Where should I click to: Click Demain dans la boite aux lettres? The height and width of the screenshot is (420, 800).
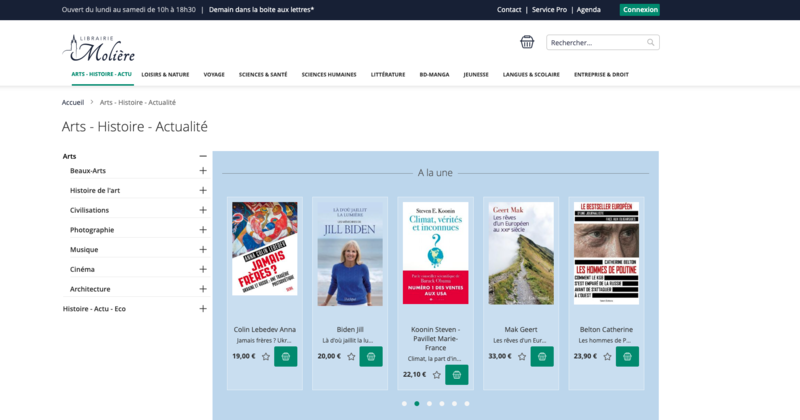[262, 10]
